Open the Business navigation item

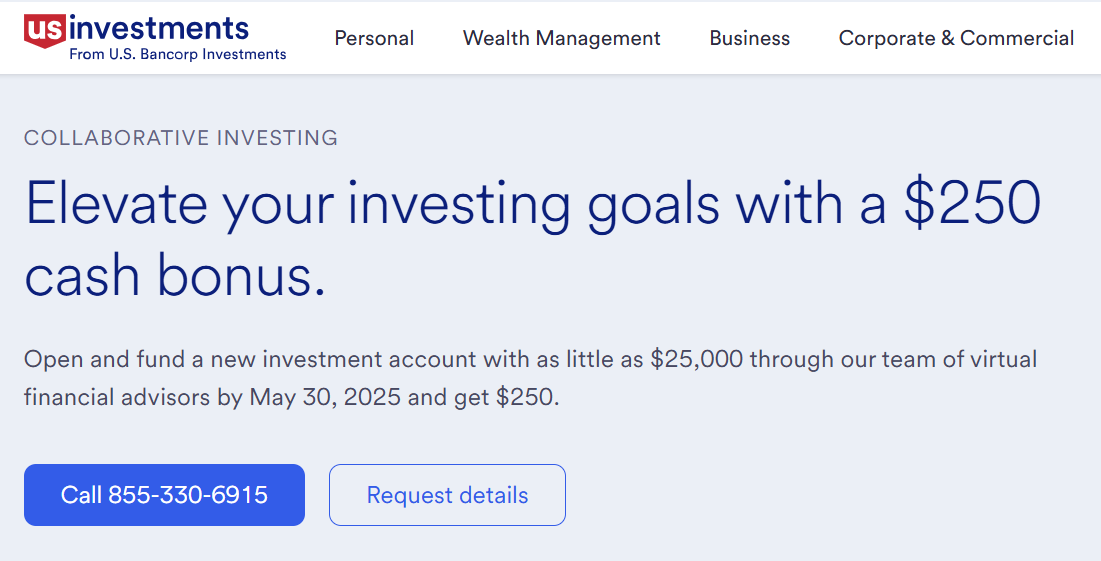(749, 38)
